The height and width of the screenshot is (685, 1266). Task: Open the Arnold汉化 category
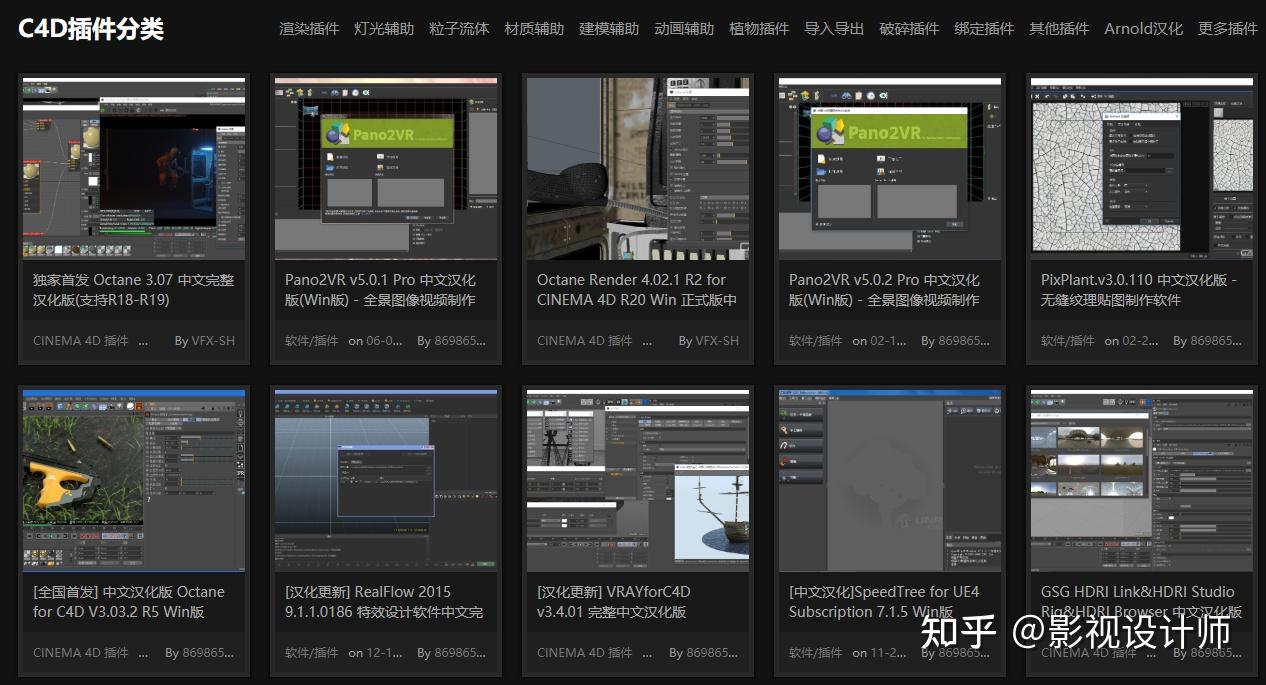1143,29
